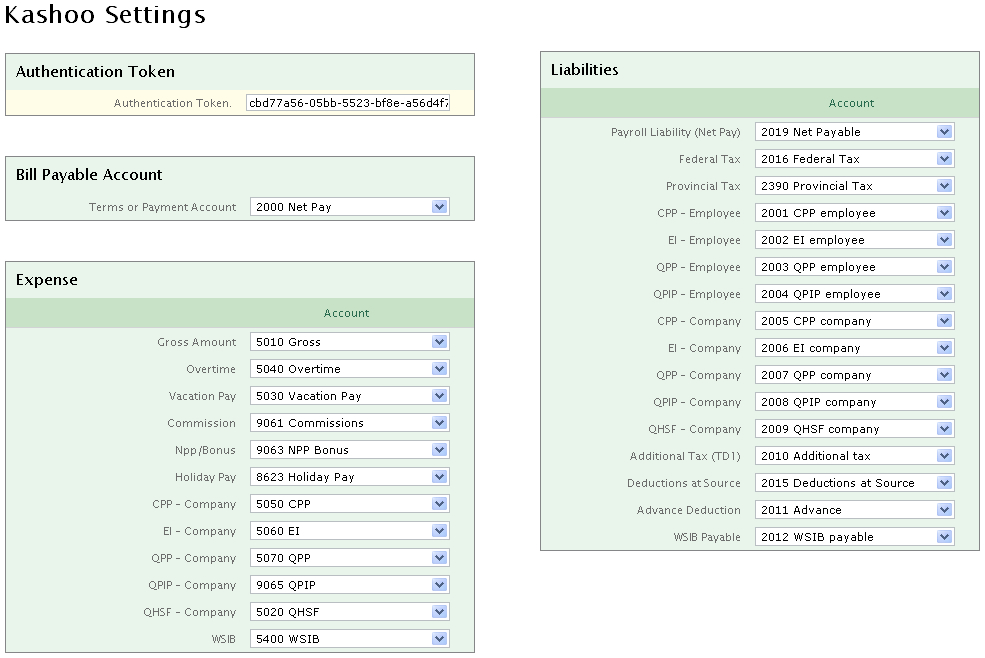Click the Authentication Token input field

coord(348,103)
